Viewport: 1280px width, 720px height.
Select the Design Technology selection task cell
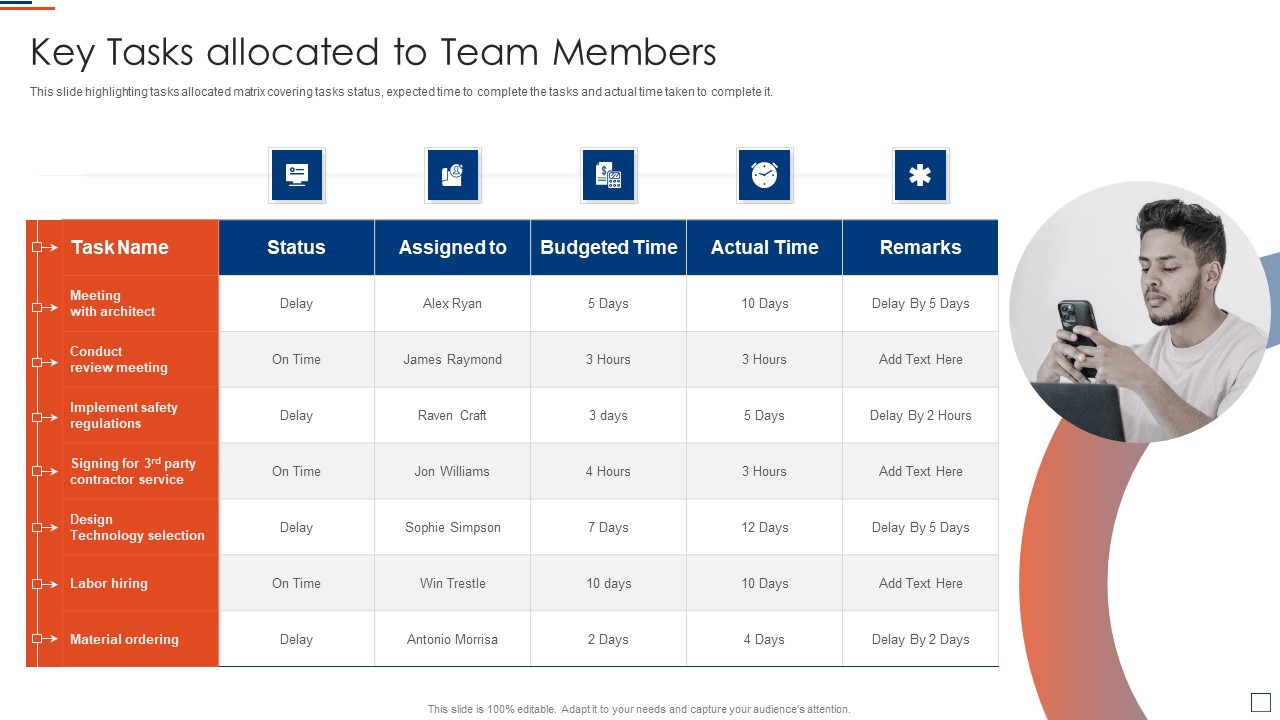tap(141, 527)
